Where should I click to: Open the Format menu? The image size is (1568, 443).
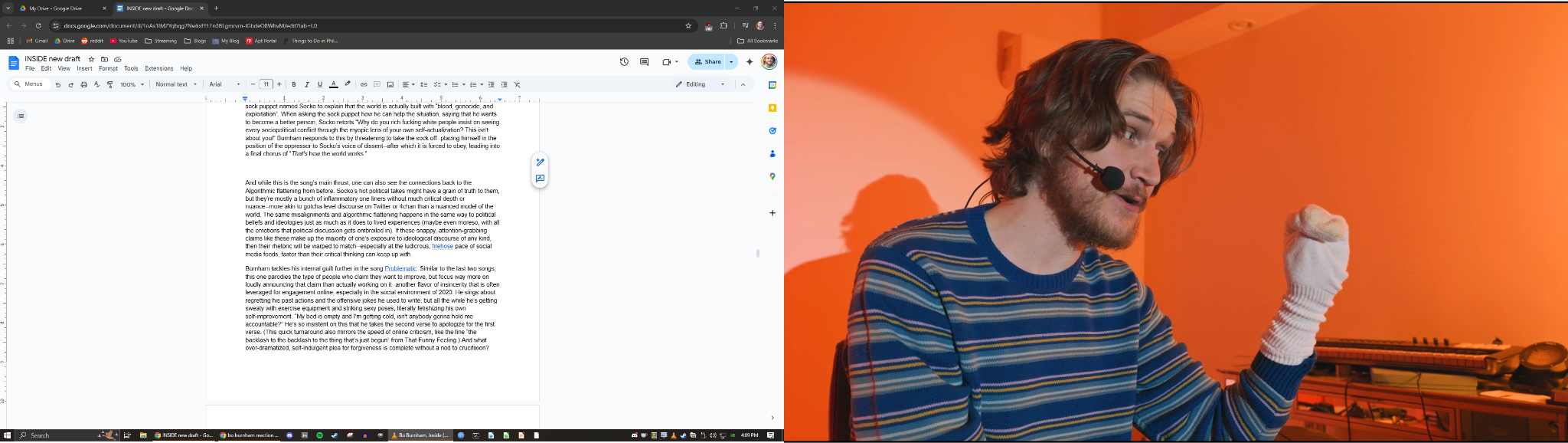[108, 68]
